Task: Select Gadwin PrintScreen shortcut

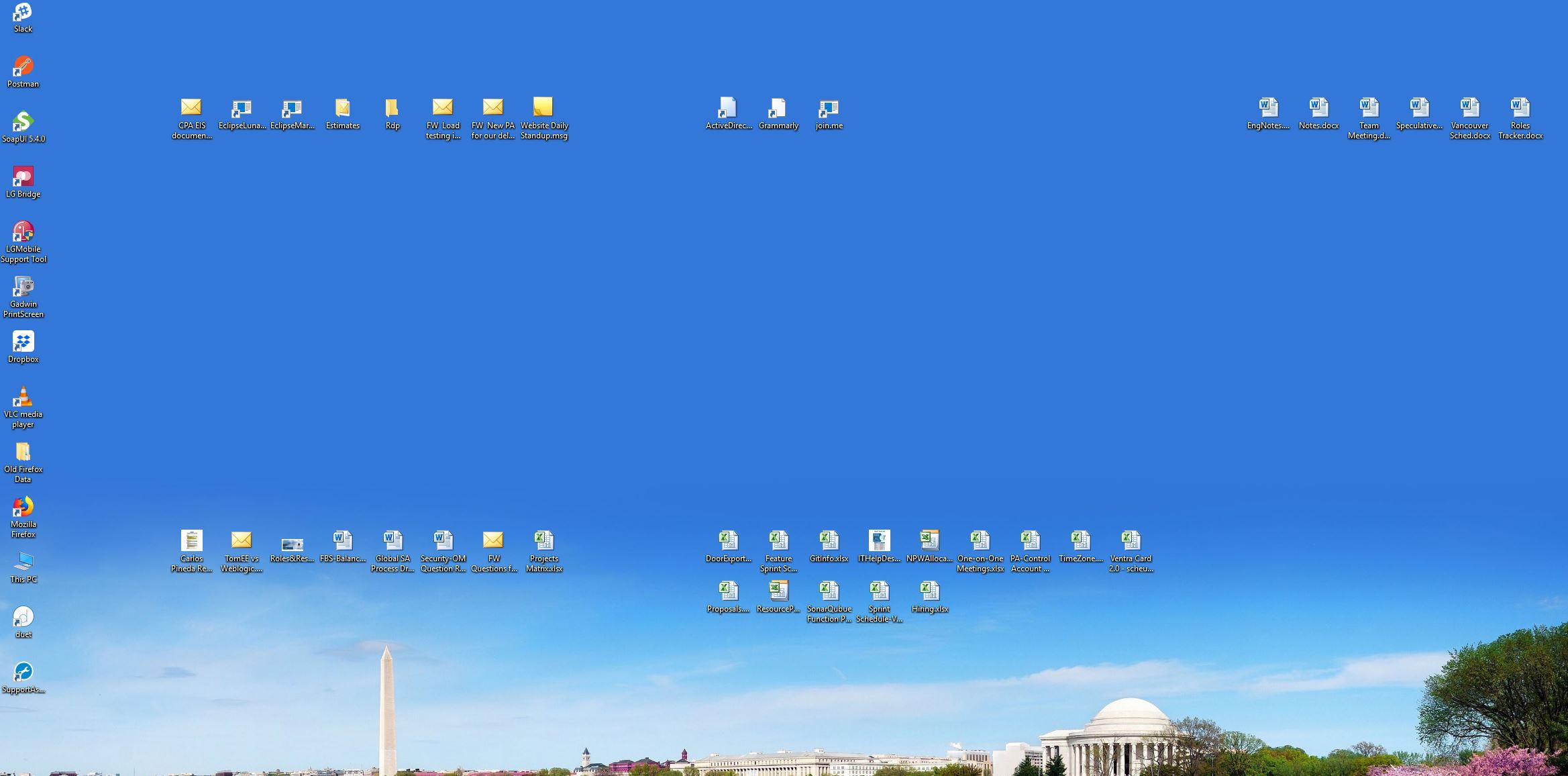Action: tap(23, 297)
